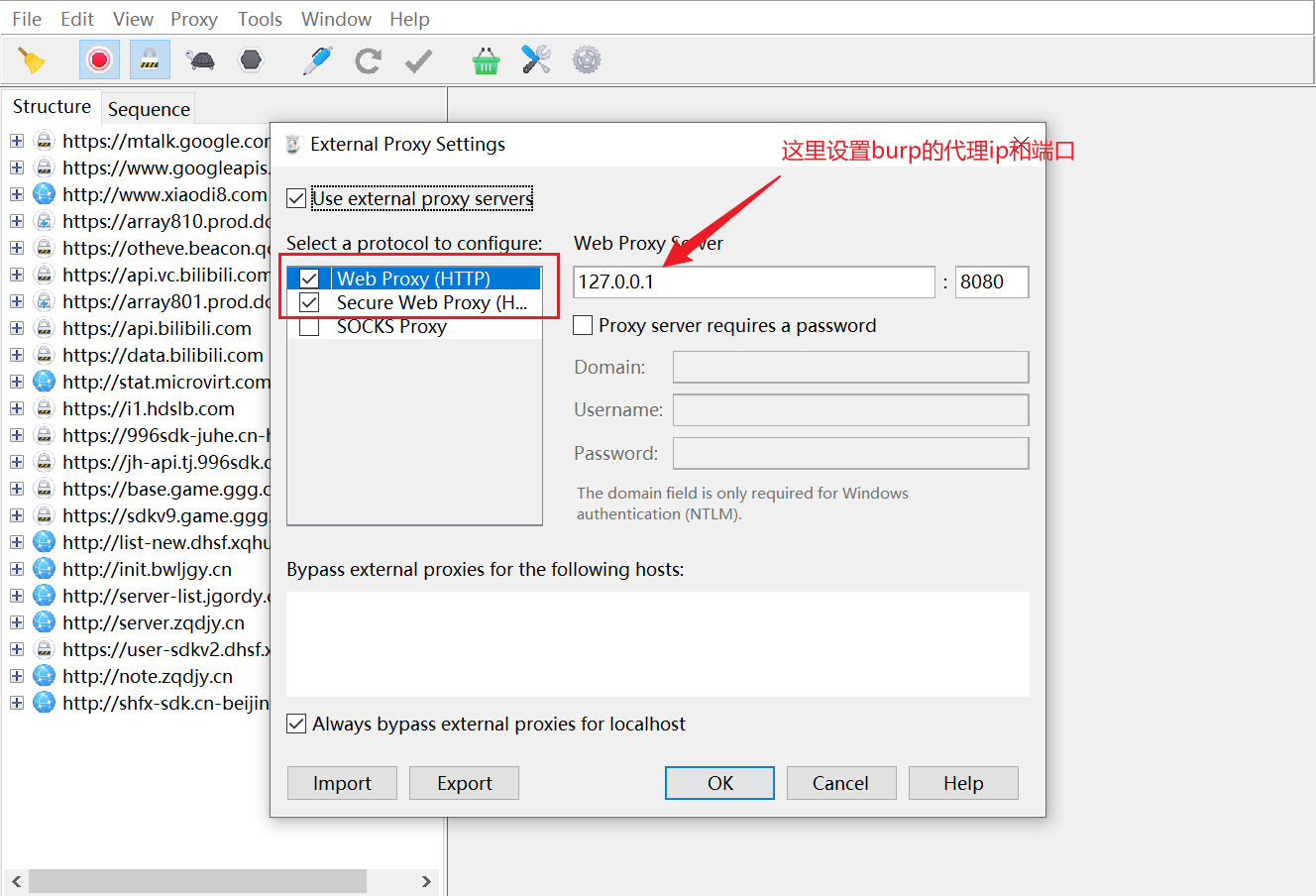Open the Tools menu
The height and width of the screenshot is (896, 1316).
click(260, 19)
